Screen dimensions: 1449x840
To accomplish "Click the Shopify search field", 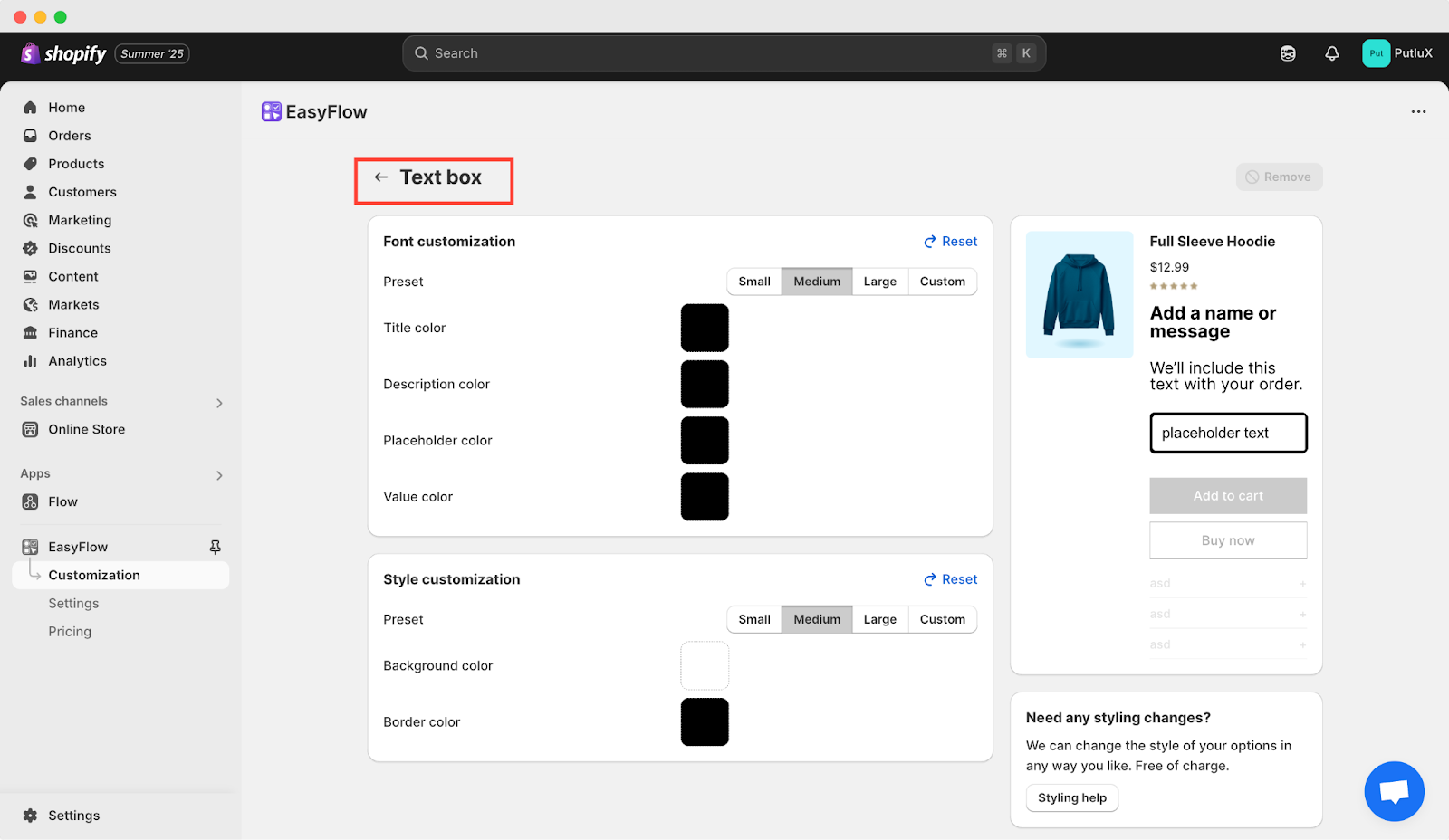I will pos(724,53).
